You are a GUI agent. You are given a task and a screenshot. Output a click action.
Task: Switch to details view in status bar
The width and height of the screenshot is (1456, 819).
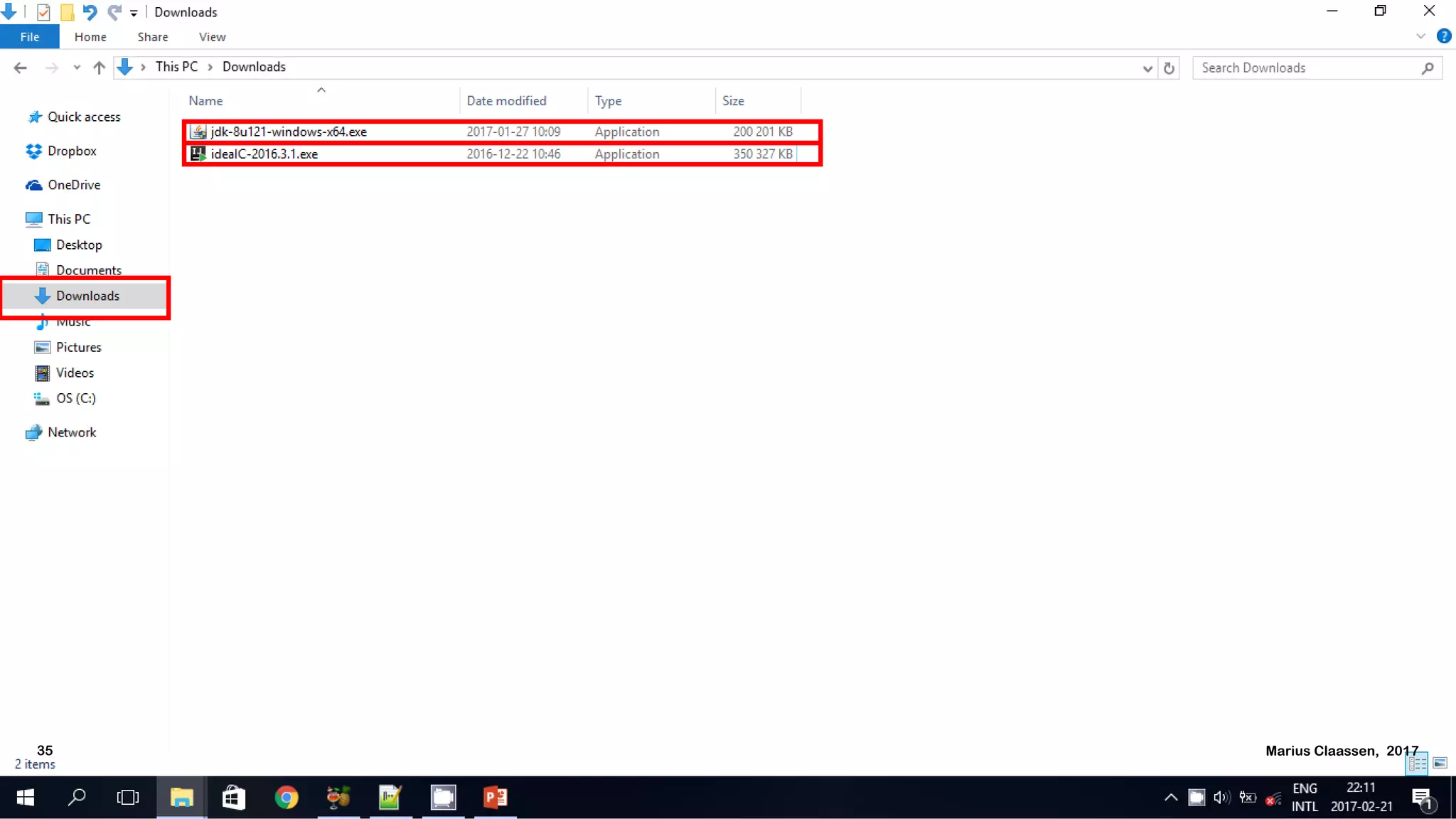(1417, 764)
